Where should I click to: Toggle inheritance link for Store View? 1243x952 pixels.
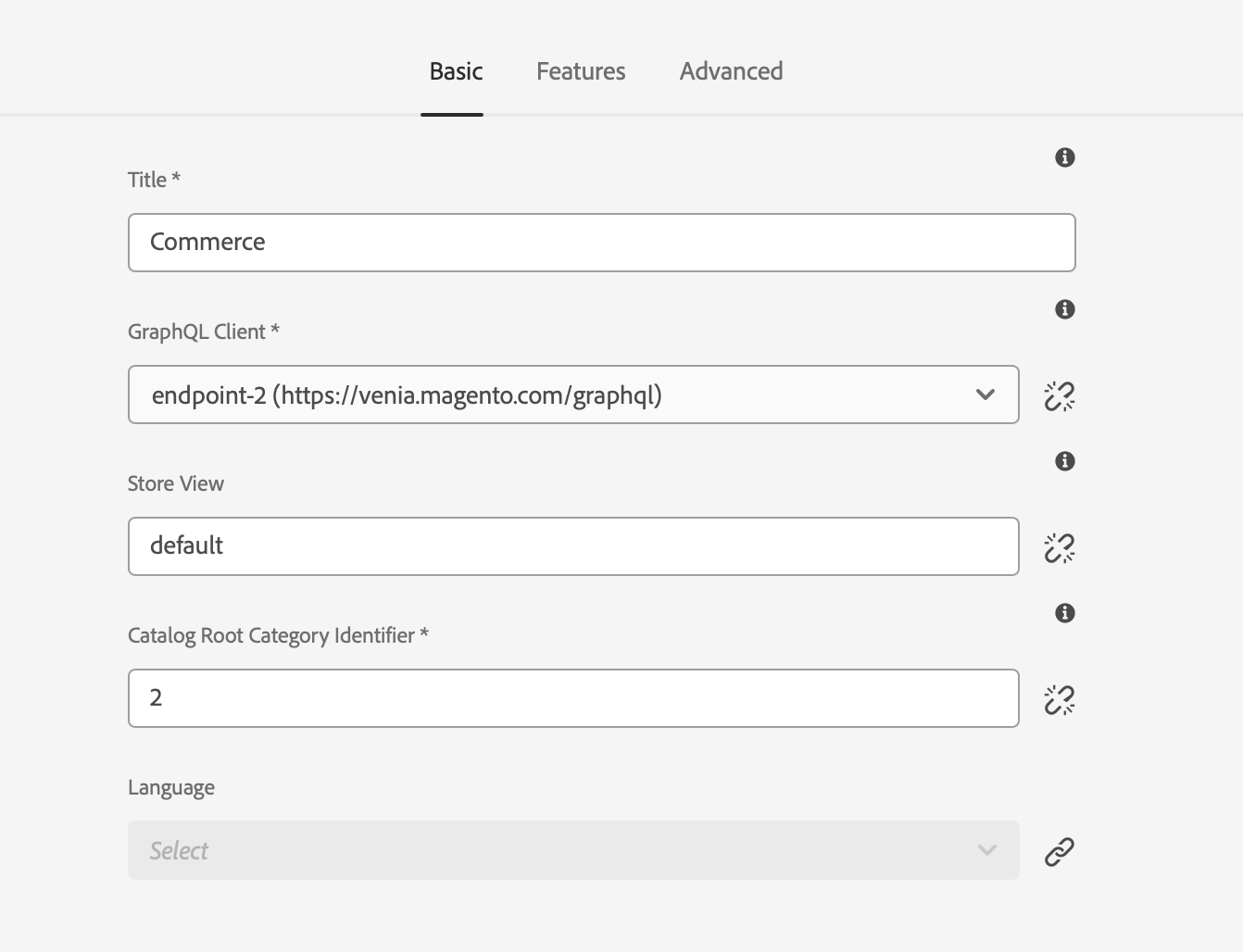point(1059,547)
